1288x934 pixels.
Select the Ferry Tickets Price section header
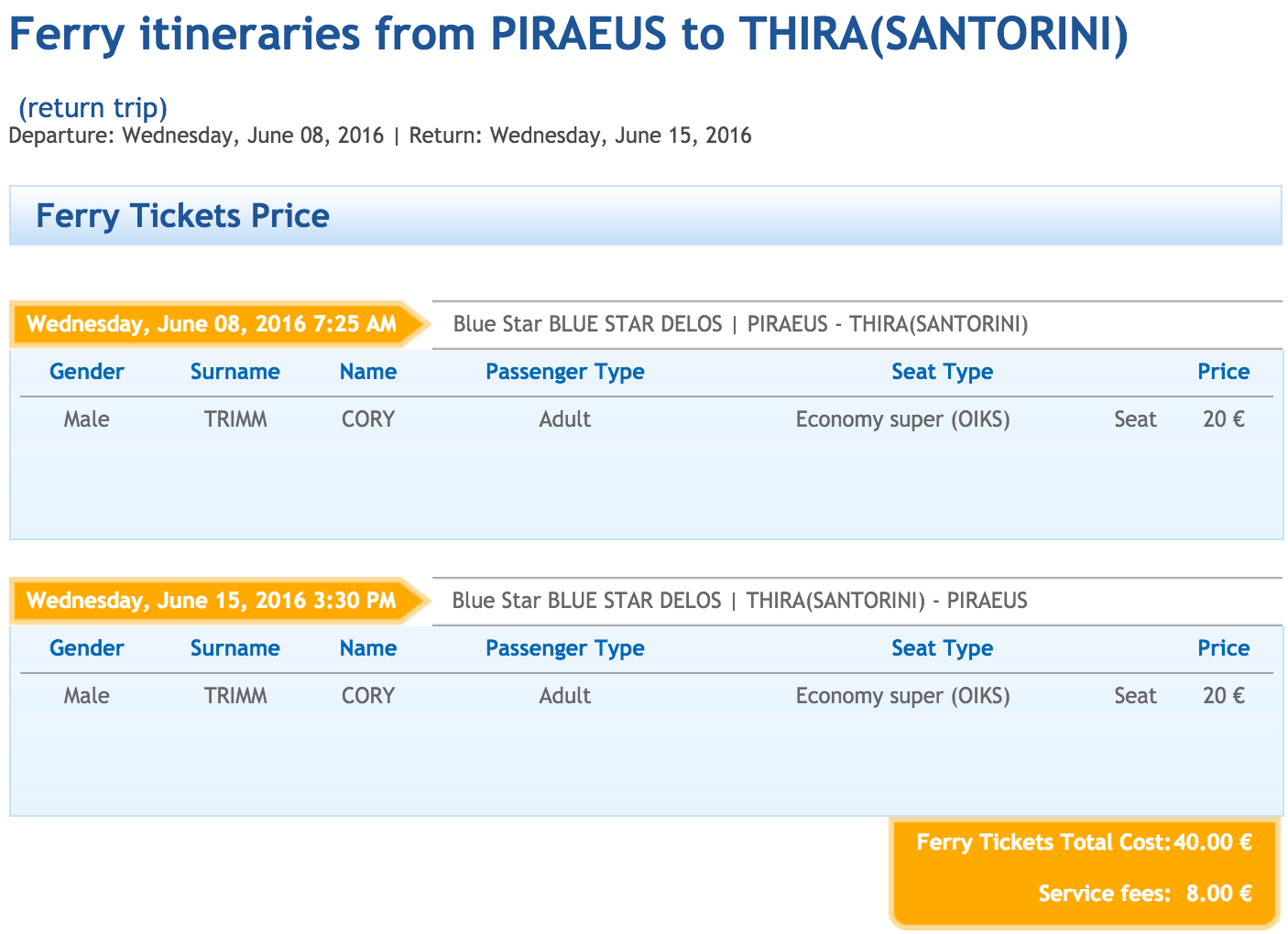[646, 215]
